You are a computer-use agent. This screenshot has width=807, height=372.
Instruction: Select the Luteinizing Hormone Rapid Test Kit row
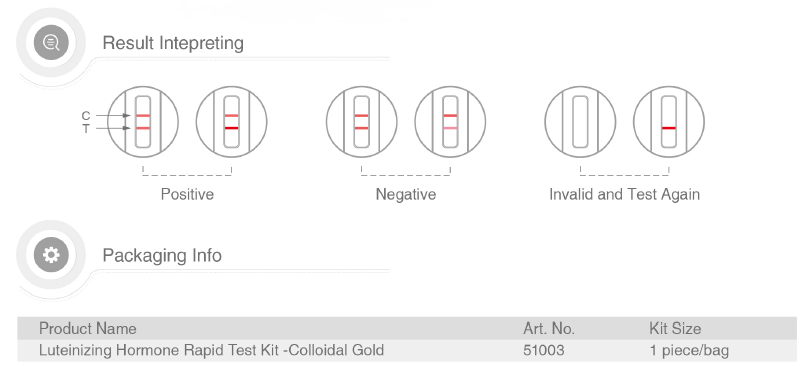(407, 350)
